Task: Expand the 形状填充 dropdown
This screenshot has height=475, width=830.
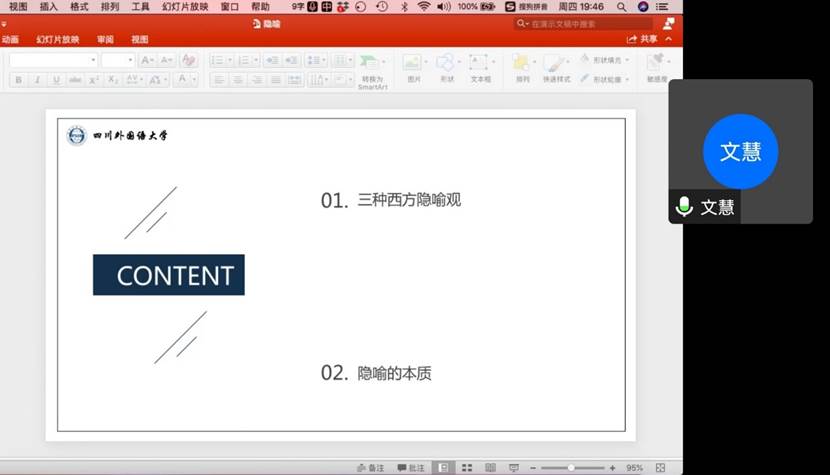Action: point(628,60)
